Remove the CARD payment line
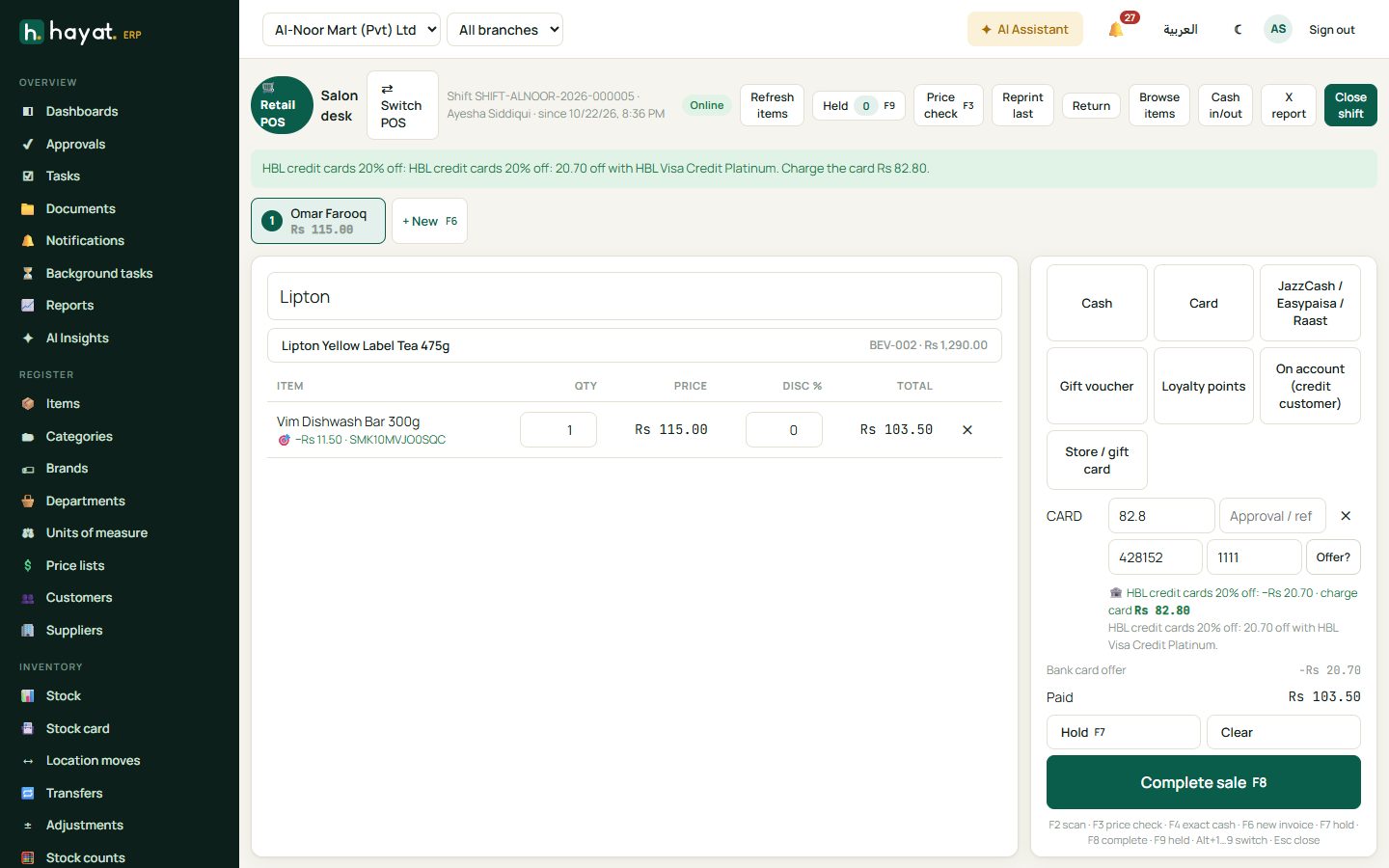The height and width of the screenshot is (868, 1389). 1346,516
